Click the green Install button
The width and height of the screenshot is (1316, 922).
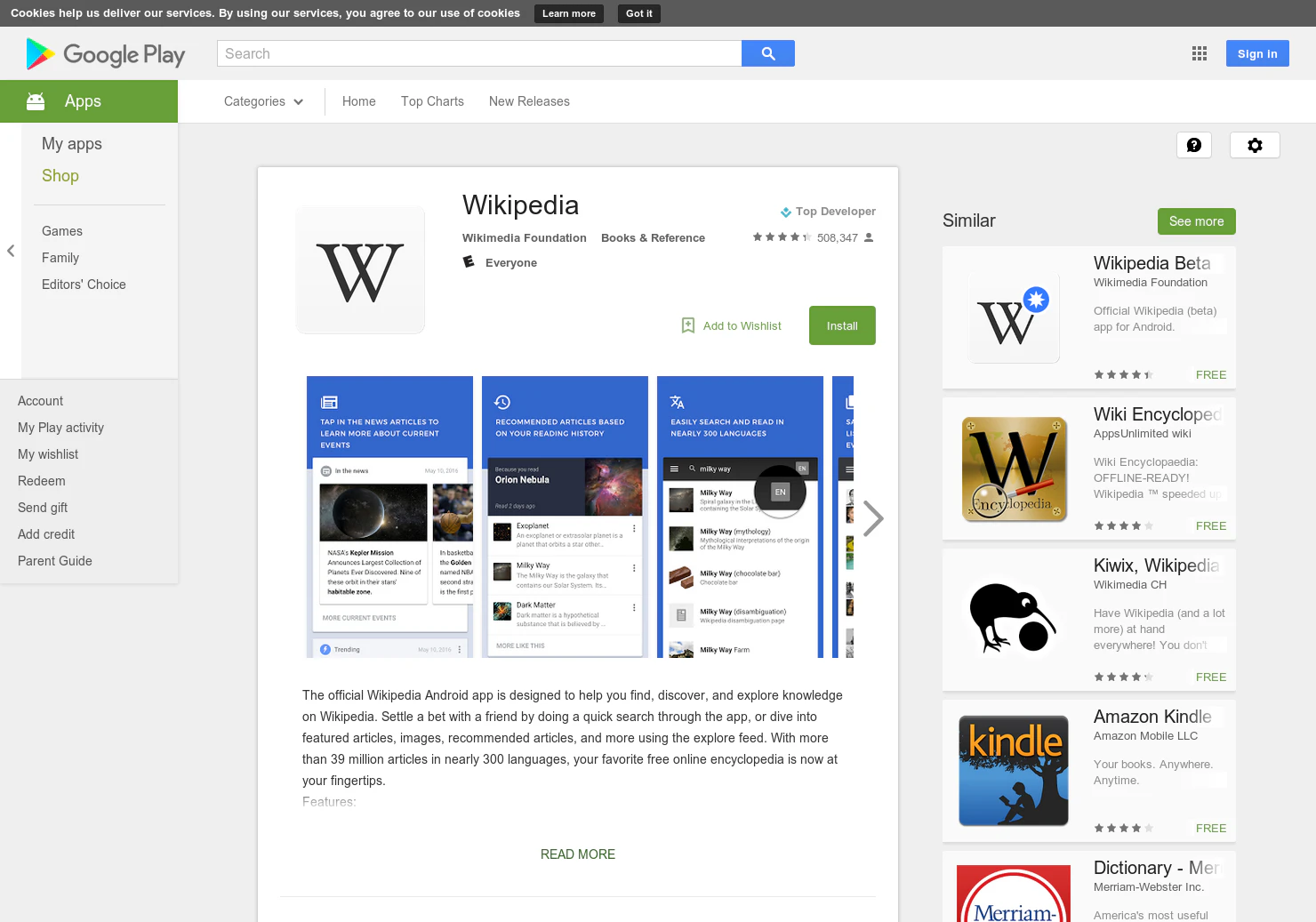coord(842,325)
